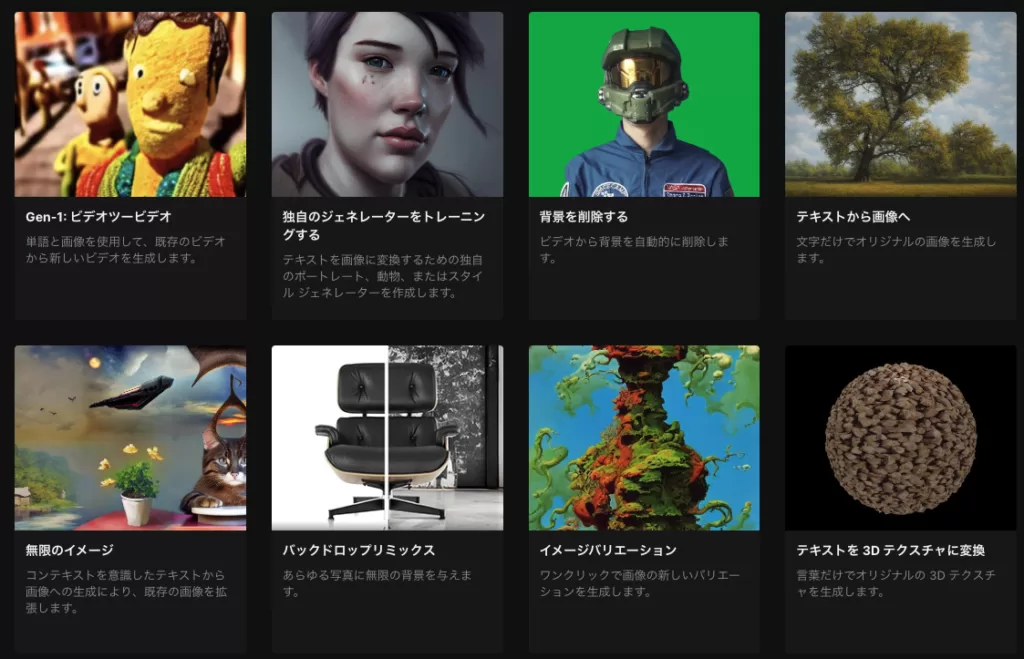Open the oak tree painting thumbnail
Screen dimensions: 1024x659
pos(901,104)
